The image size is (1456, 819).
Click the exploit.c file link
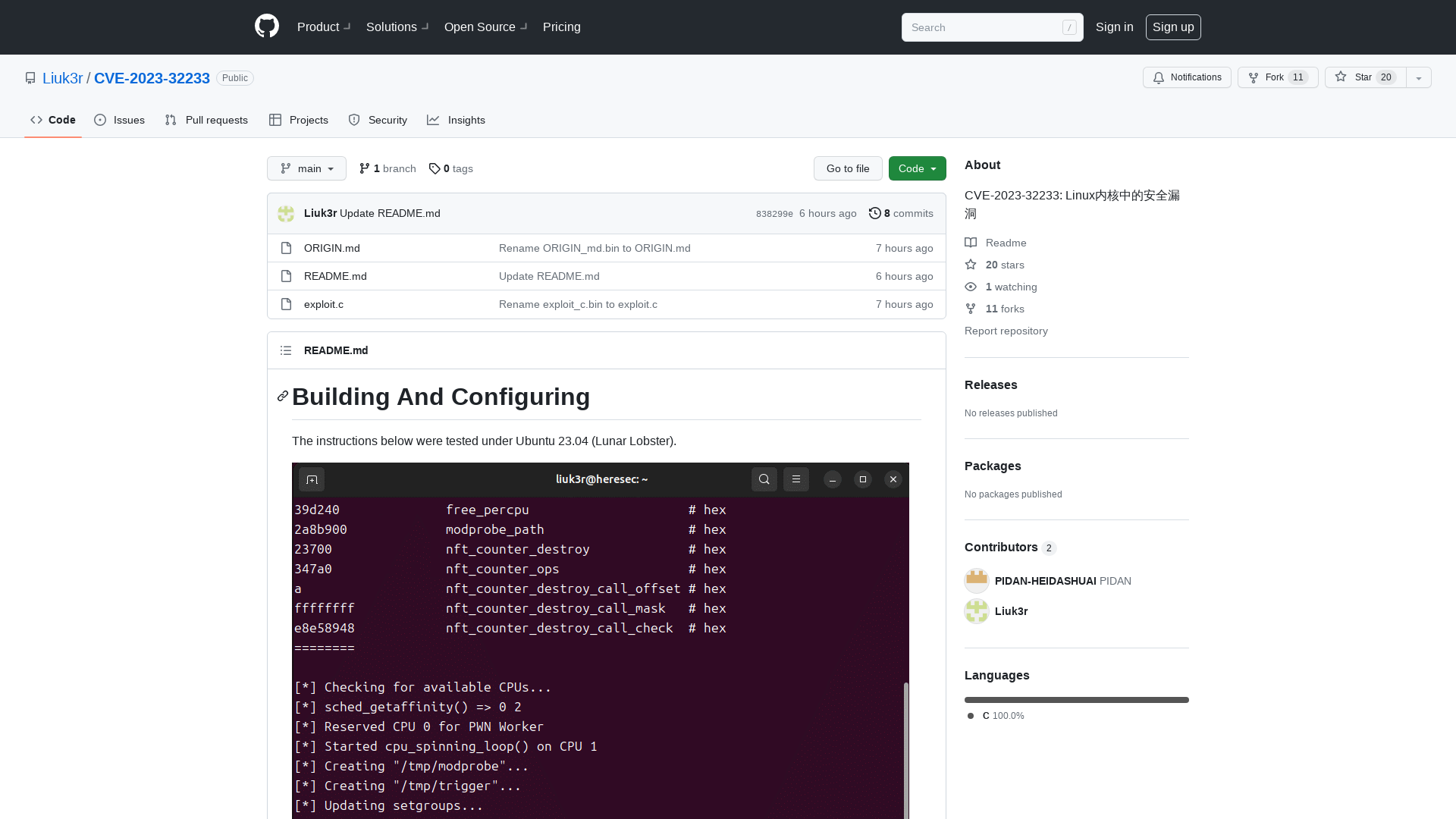[323, 304]
